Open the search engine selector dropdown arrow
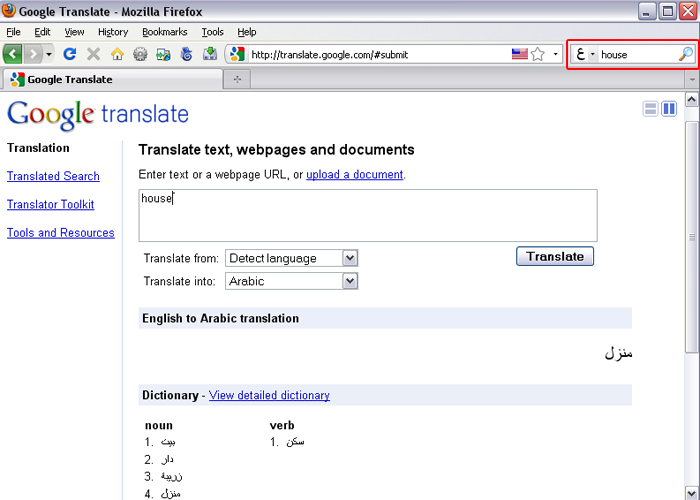700x500 pixels. click(592, 54)
